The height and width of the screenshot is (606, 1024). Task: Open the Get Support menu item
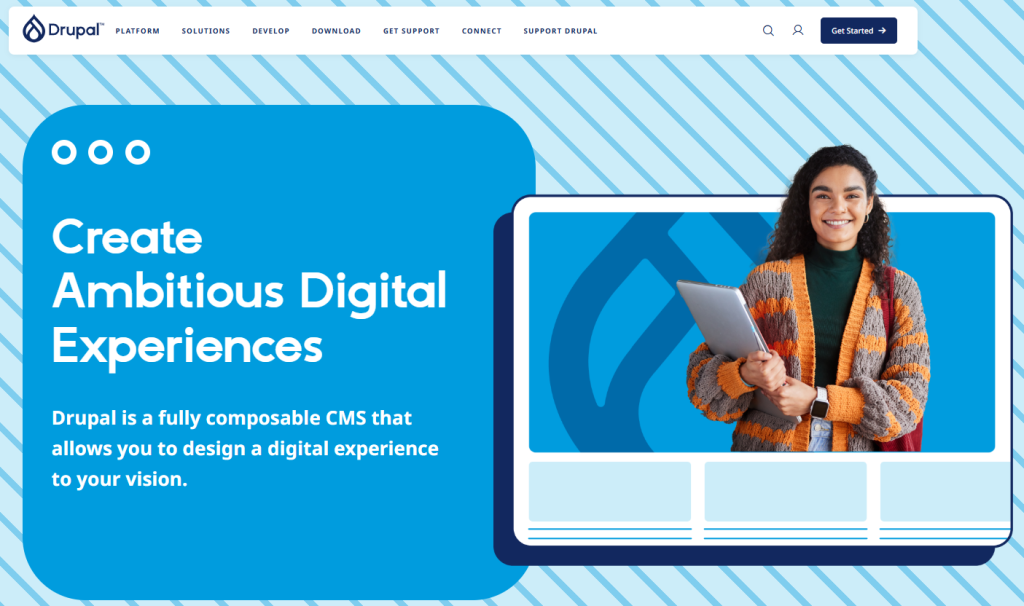click(411, 31)
